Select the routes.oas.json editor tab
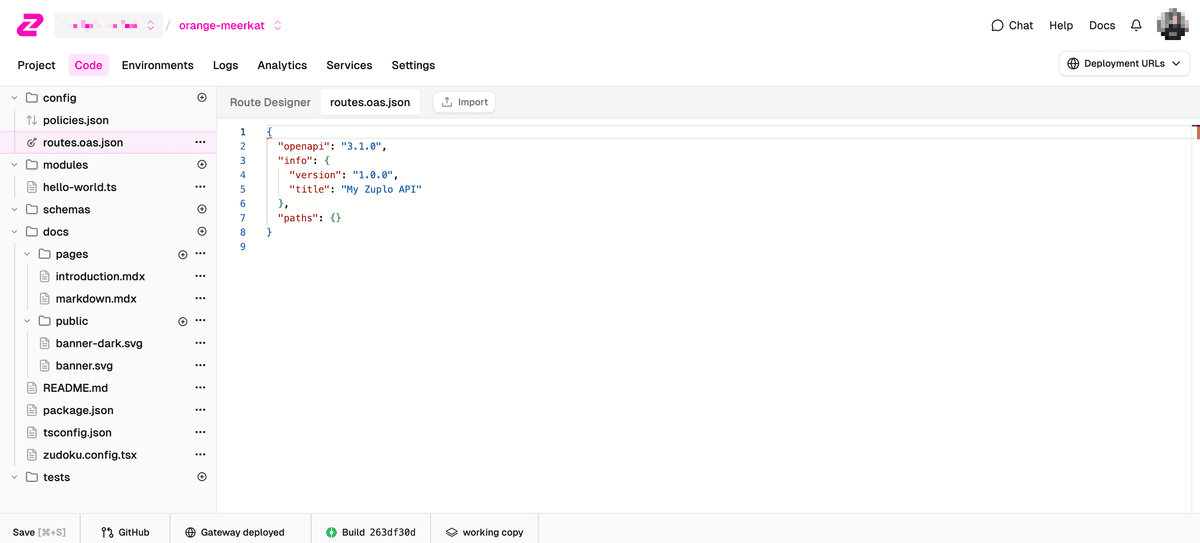 pyautogui.click(x=370, y=102)
